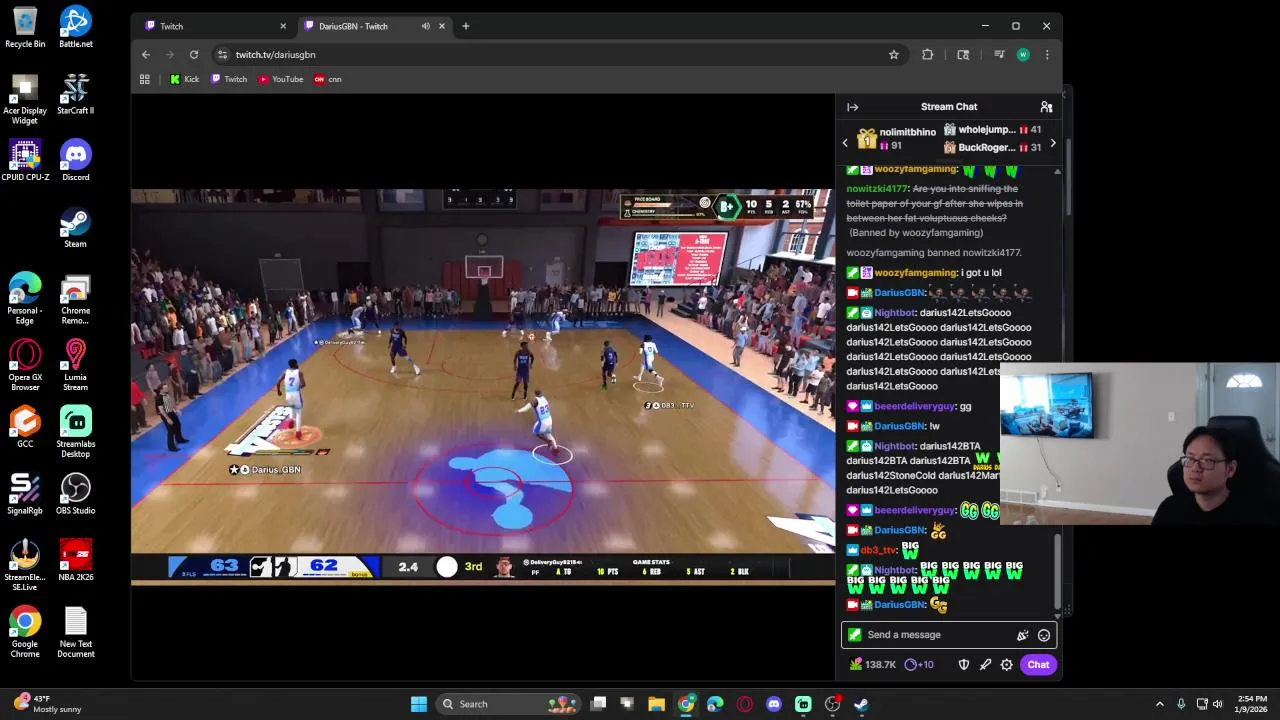This screenshot has width=1280, height=720.
Task: Open the chat community users list
Action: tap(1046, 107)
